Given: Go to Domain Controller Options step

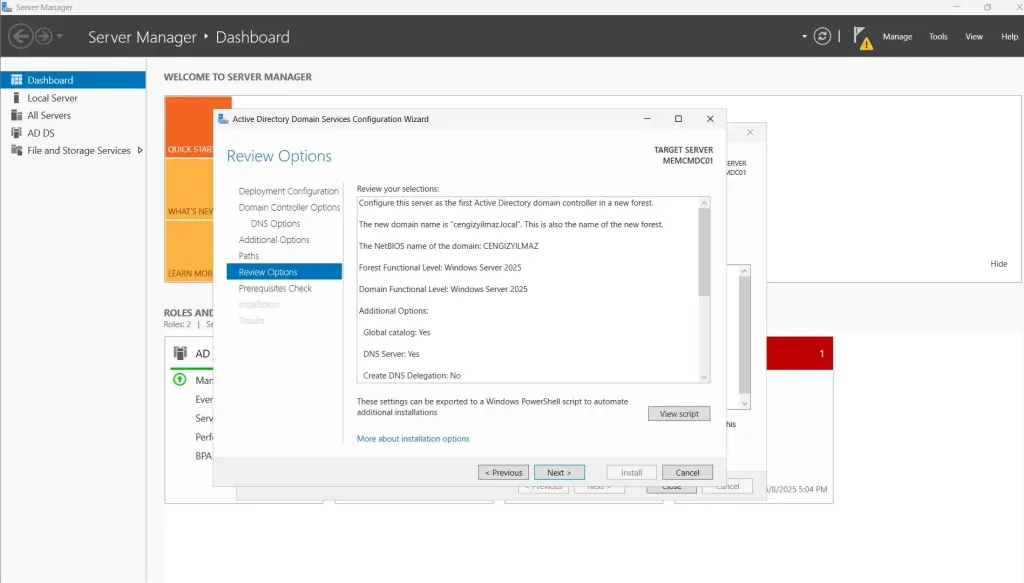Looking at the screenshot, I should tap(289, 208).
